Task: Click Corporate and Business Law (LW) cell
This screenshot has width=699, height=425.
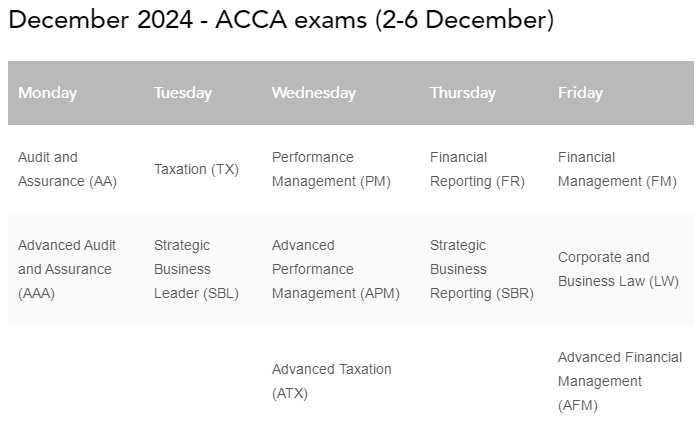Action: [x=618, y=269]
